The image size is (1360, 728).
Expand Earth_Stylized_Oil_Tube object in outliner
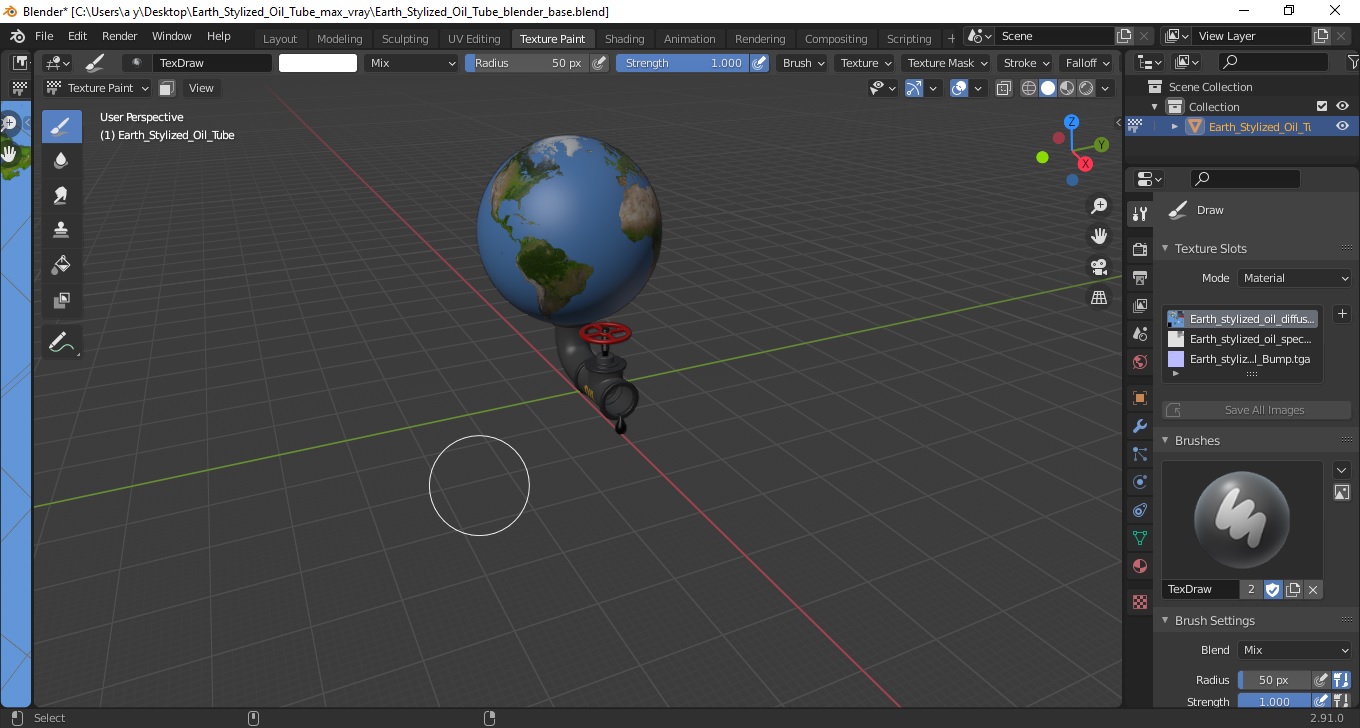1175,126
